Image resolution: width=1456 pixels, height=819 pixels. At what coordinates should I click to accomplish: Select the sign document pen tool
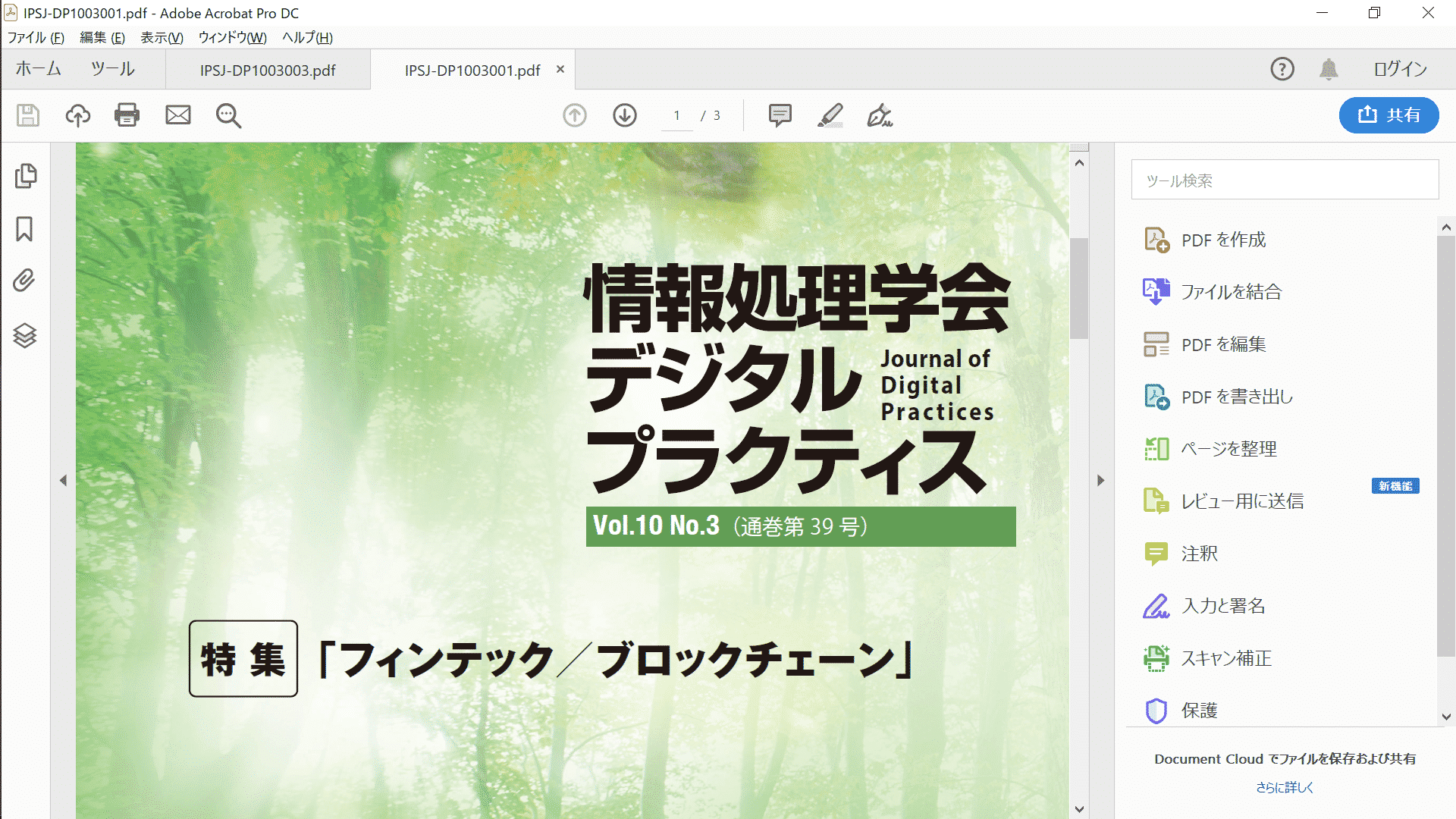point(880,115)
